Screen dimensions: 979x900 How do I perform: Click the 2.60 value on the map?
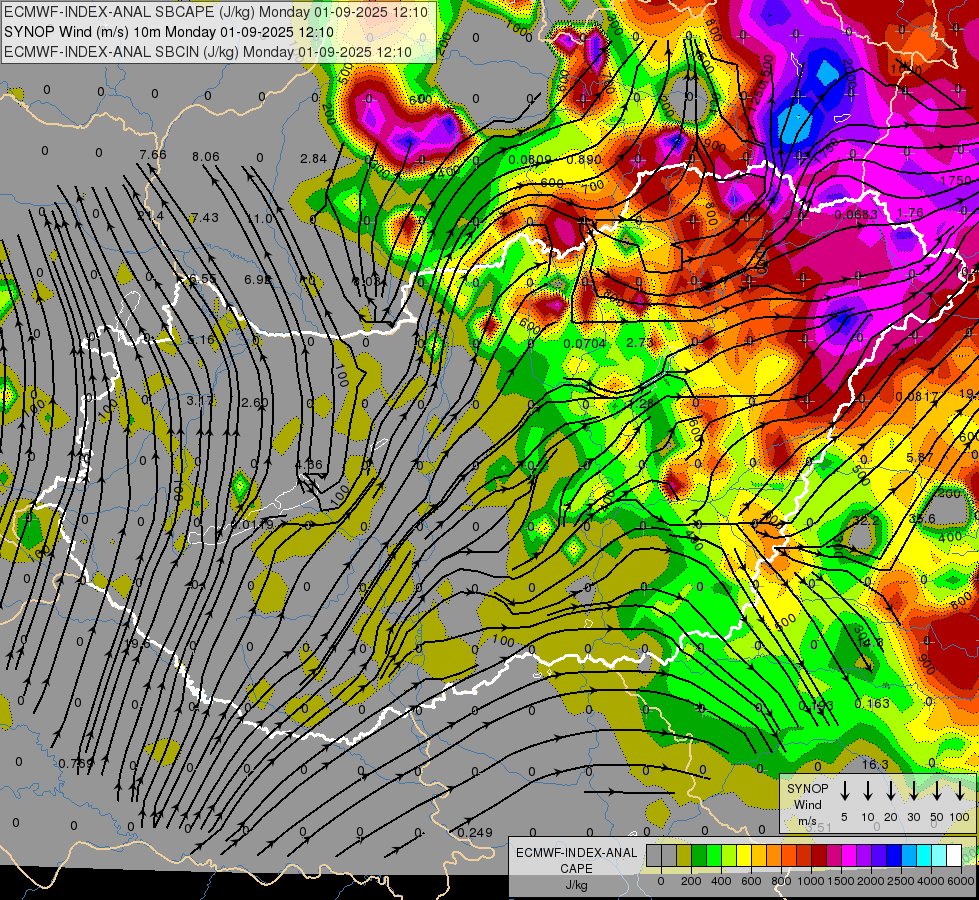255,403
